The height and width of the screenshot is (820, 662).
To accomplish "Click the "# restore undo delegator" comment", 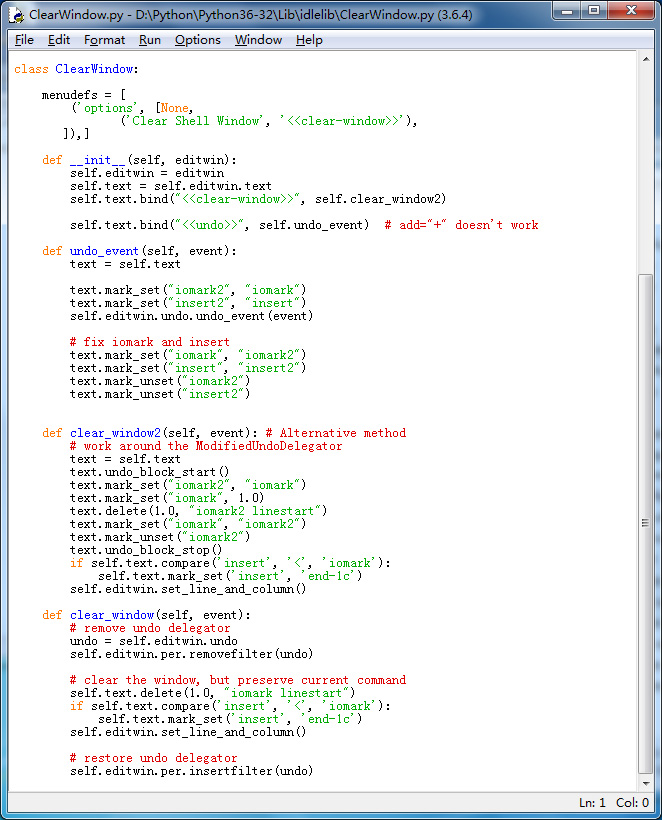I will (153, 758).
